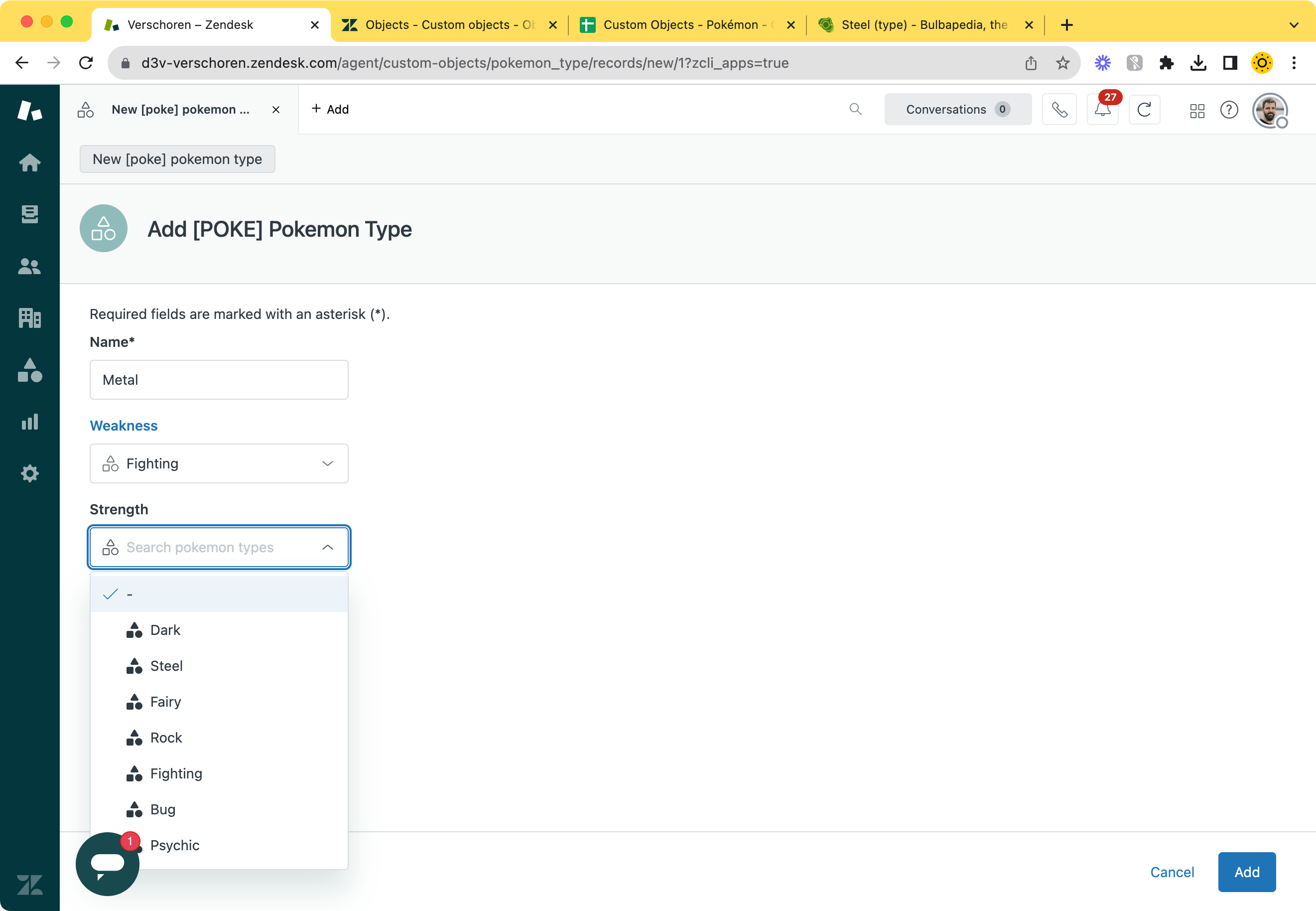1316x911 pixels.
Task: Click the Add button to save the record
Action: [x=1246, y=872]
